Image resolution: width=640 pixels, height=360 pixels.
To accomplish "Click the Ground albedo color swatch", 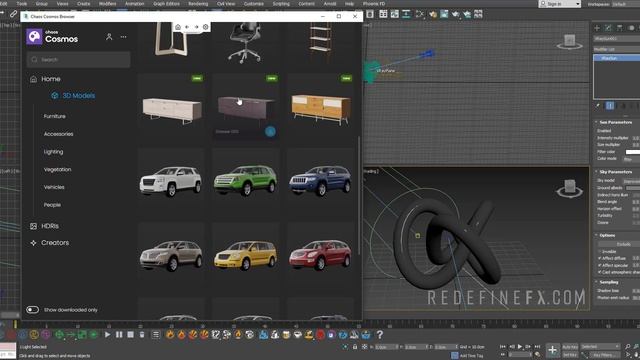I will point(633,188).
